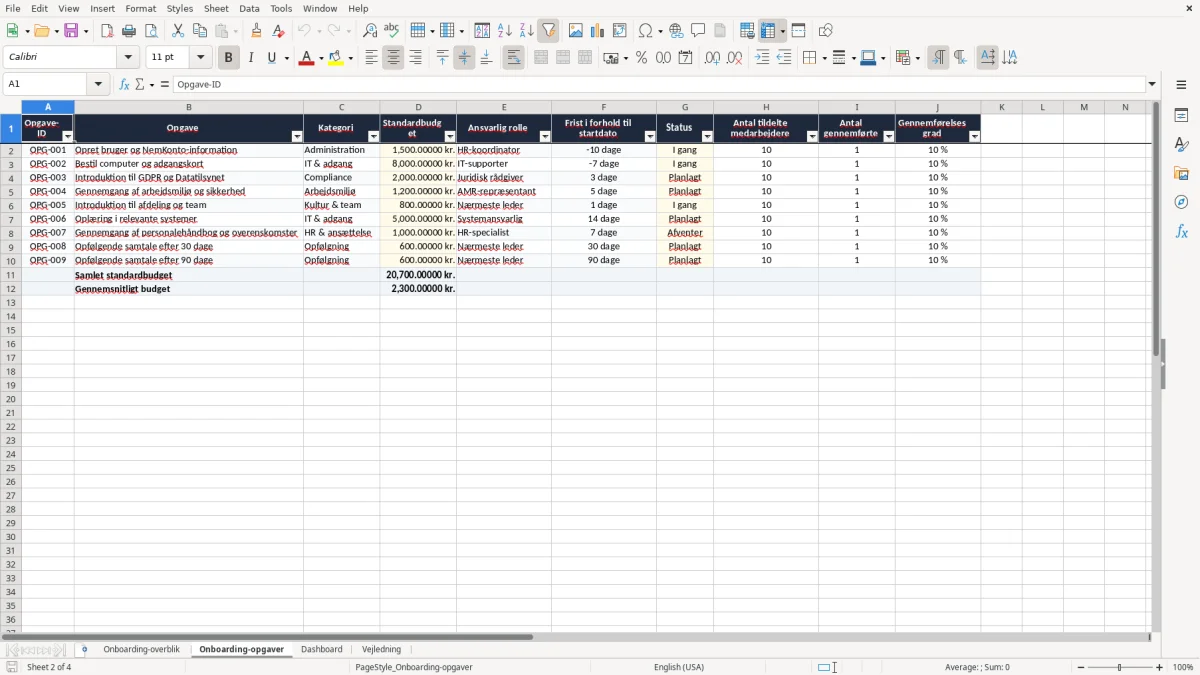Toggle Wrap Text

tap(513, 58)
